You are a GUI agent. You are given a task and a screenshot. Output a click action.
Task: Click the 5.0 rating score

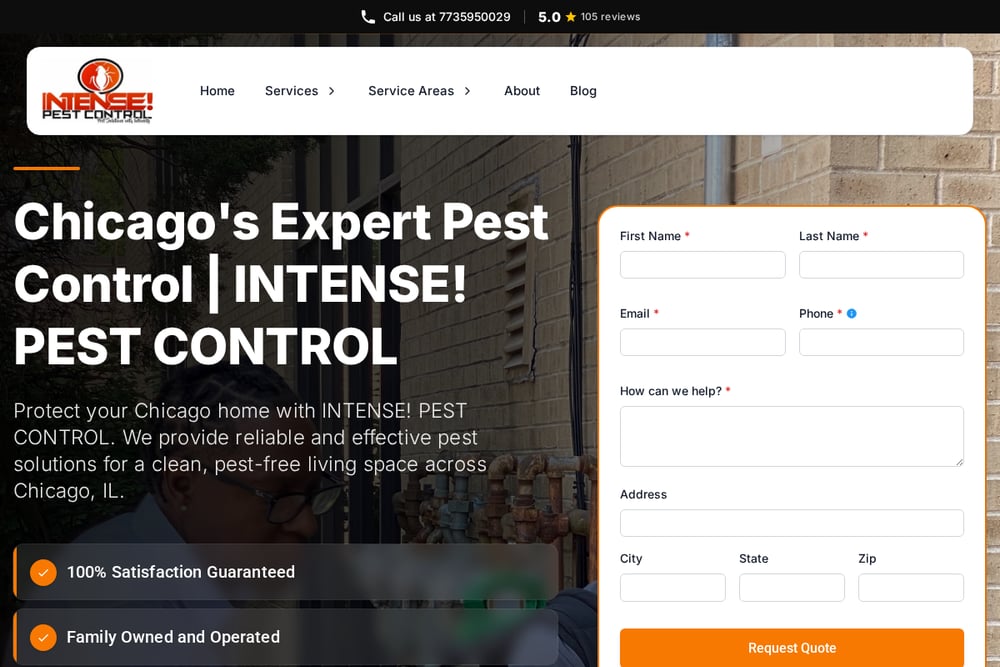tap(549, 17)
